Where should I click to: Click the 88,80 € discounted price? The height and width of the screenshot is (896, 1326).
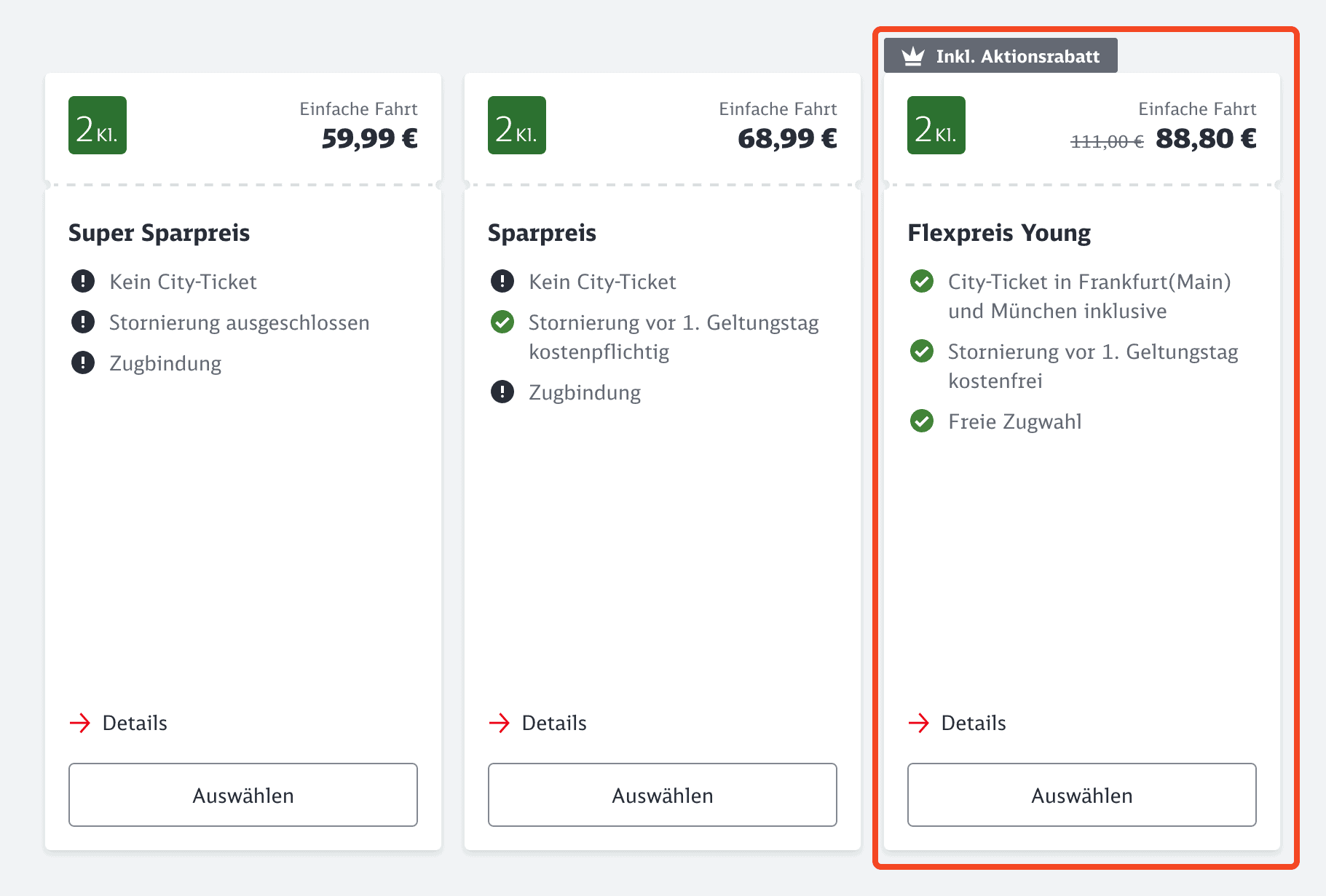[x=1205, y=138]
